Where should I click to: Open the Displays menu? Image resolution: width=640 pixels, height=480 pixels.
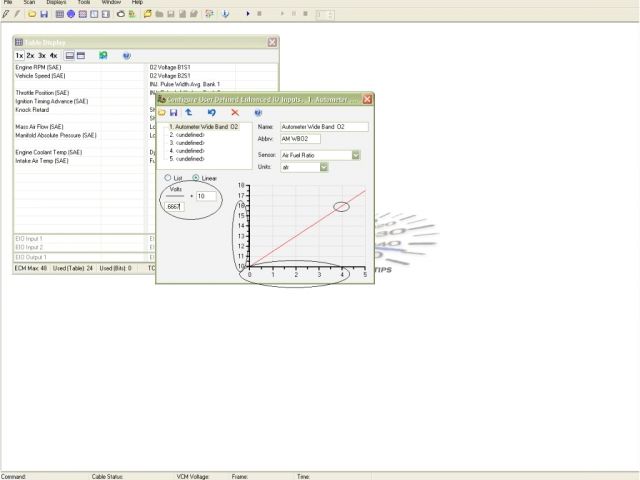[x=56, y=3]
